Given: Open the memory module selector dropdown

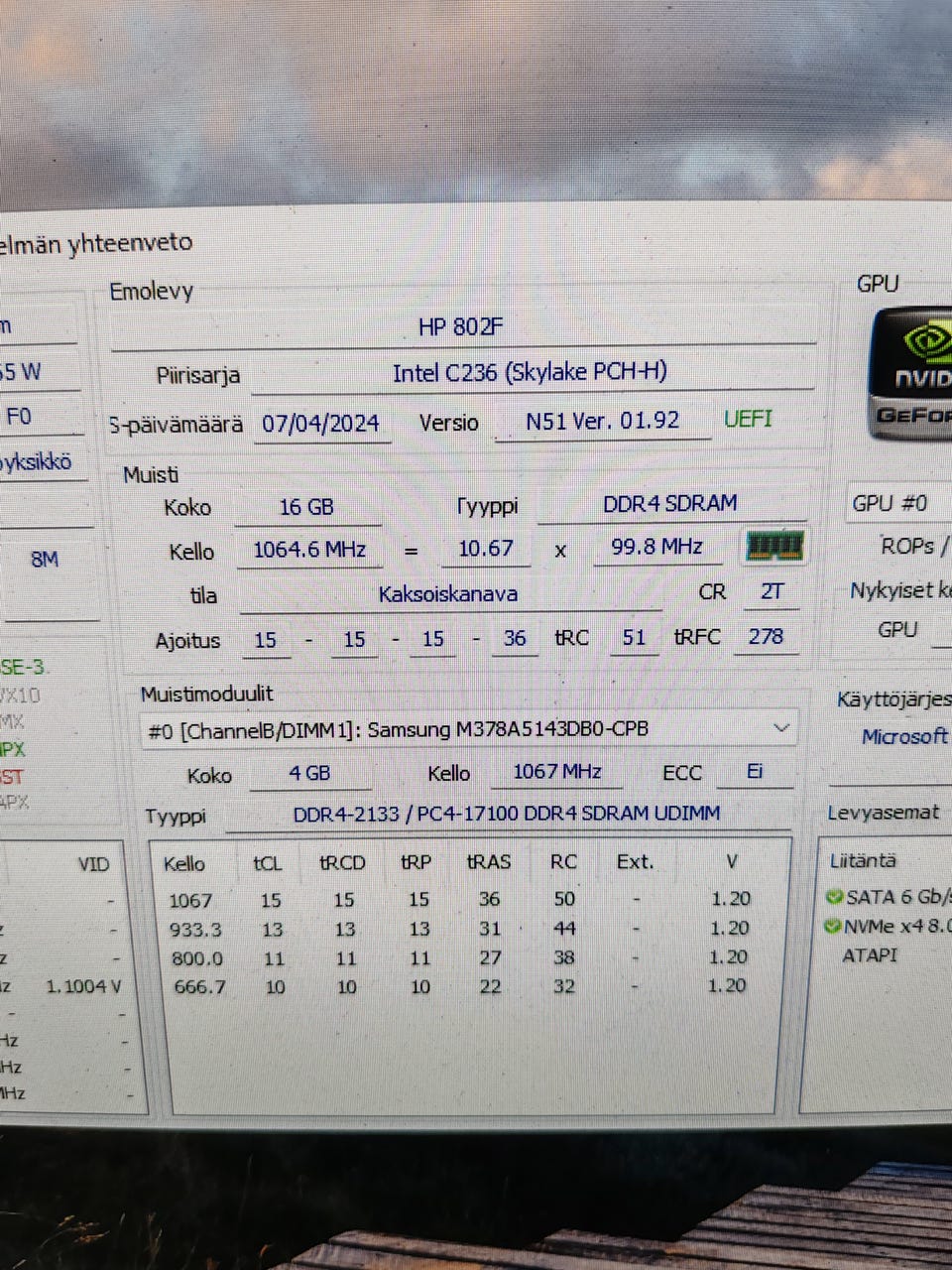Looking at the screenshot, I should (468, 729).
